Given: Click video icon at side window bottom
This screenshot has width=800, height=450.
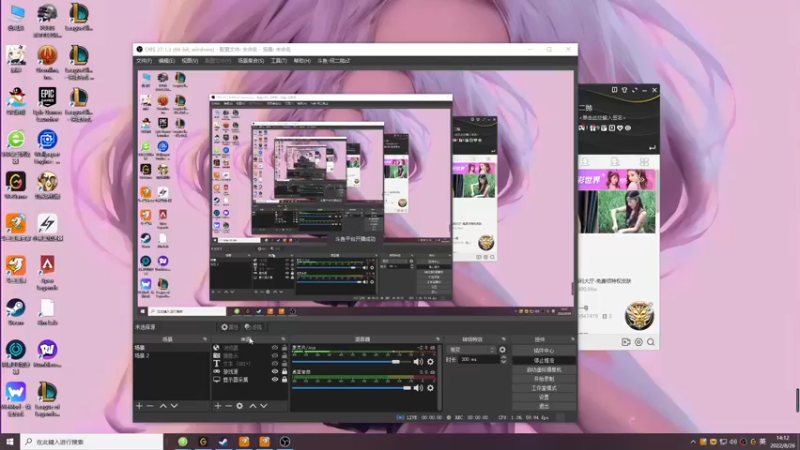Looking at the screenshot, I should coord(626,342).
